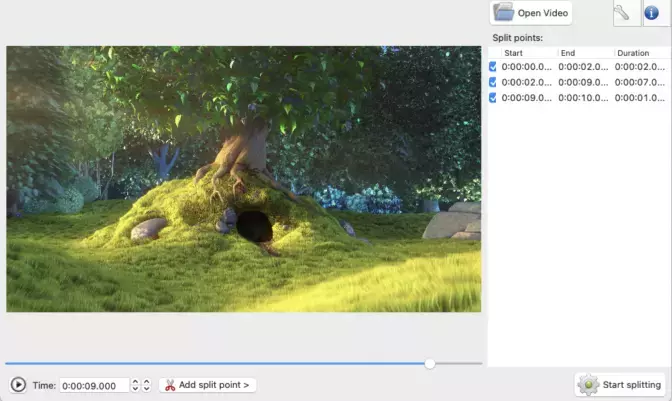Image resolution: width=672 pixels, height=401 pixels.
Task: Open settings with the wrench icon
Action: pyautogui.click(x=627, y=13)
